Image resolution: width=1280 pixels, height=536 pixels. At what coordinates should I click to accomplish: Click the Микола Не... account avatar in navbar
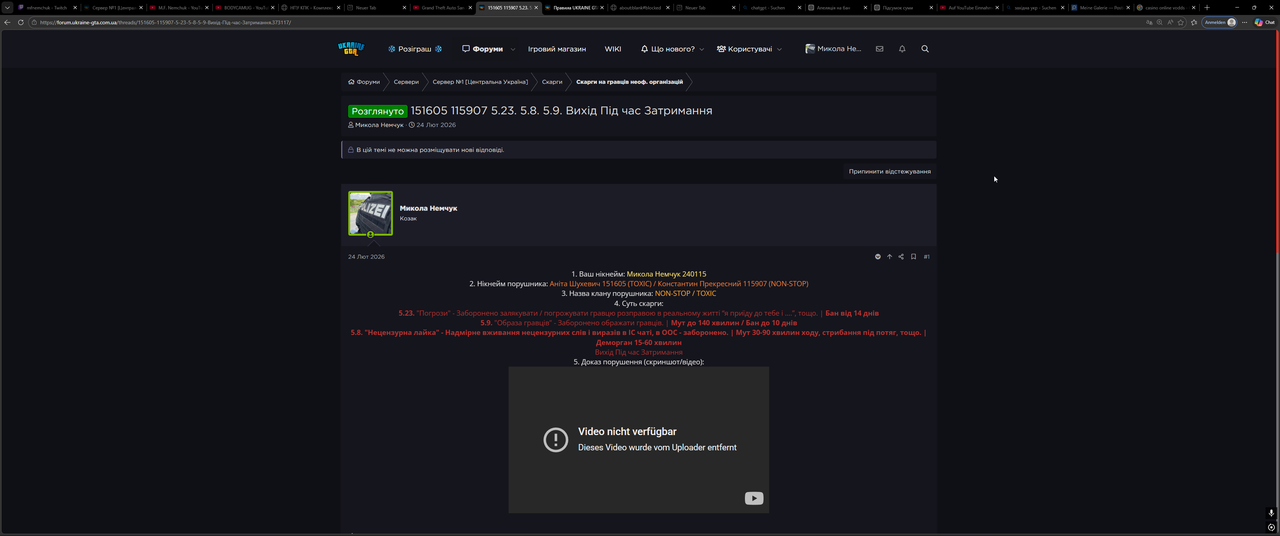tap(810, 49)
